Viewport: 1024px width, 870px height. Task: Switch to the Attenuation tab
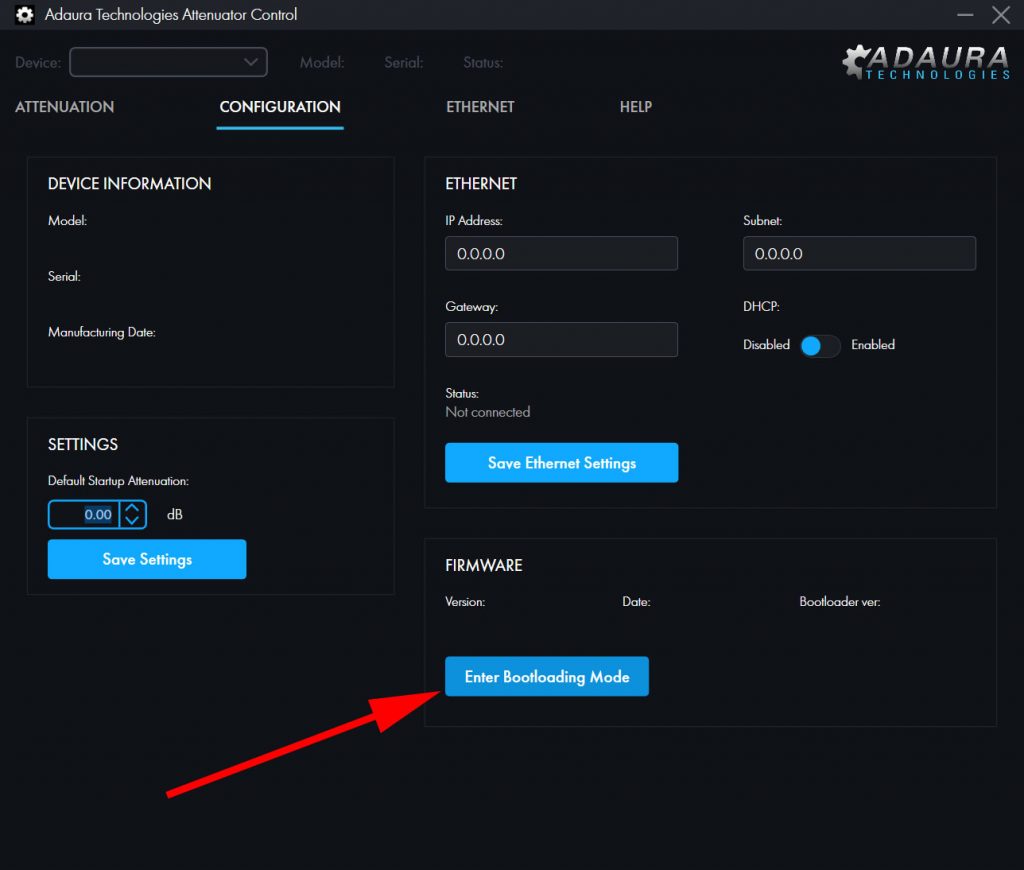[x=65, y=107]
